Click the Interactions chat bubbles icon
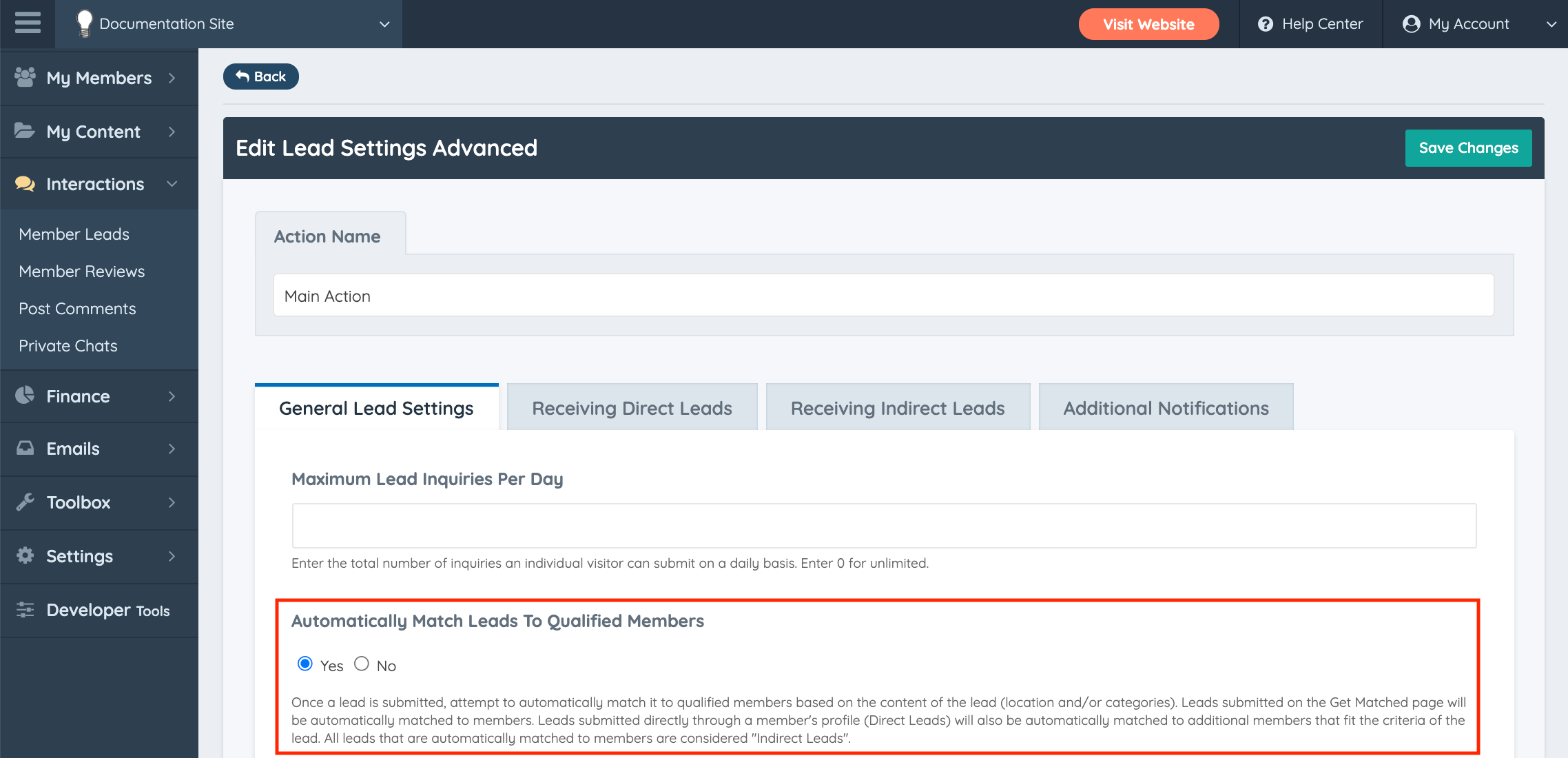Viewport: 1568px width, 758px height. (25, 184)
